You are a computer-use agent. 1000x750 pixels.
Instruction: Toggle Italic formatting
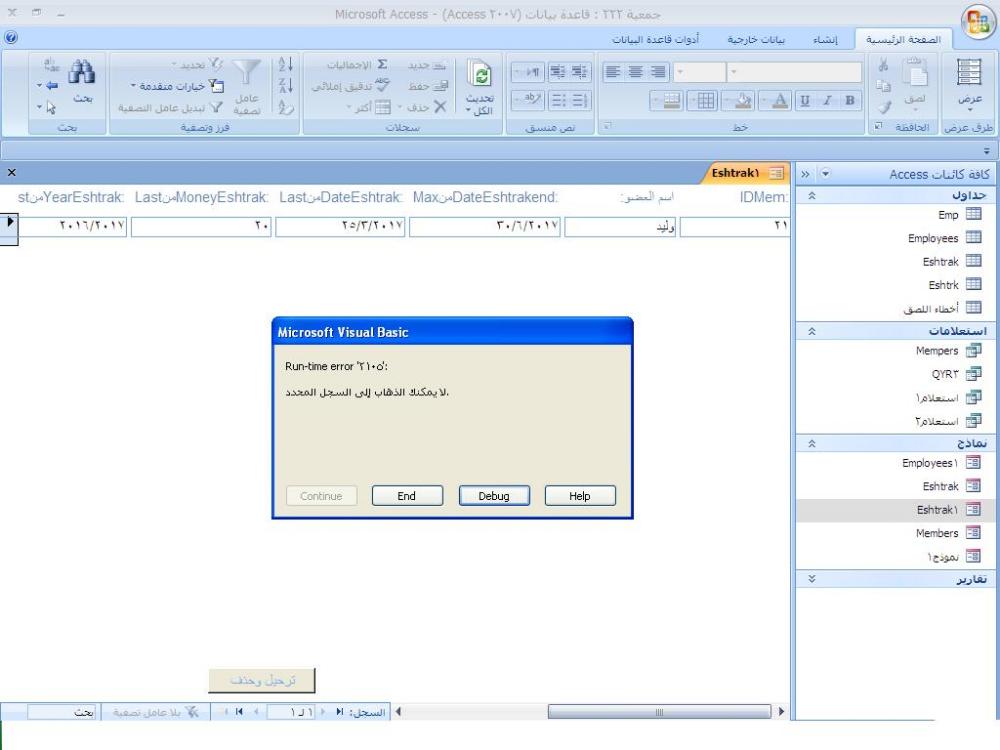827,100
